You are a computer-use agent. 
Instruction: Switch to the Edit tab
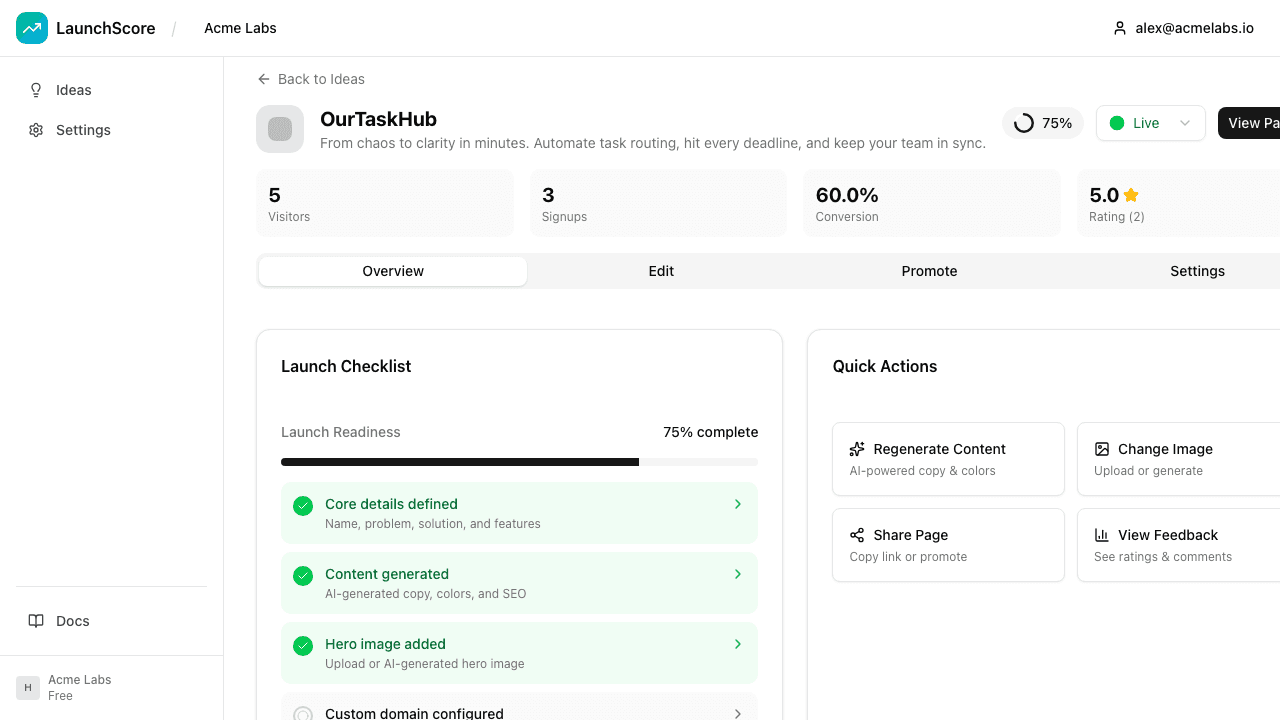pyautogui.click(x=661, y=271)
